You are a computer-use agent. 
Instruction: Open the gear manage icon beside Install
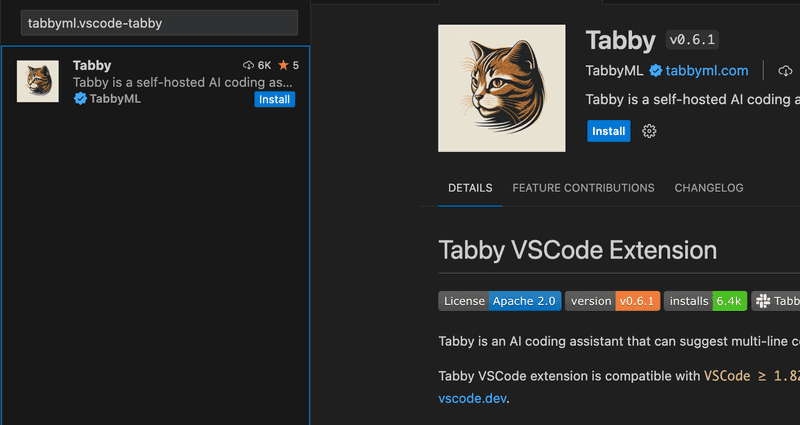coord(649,131)
